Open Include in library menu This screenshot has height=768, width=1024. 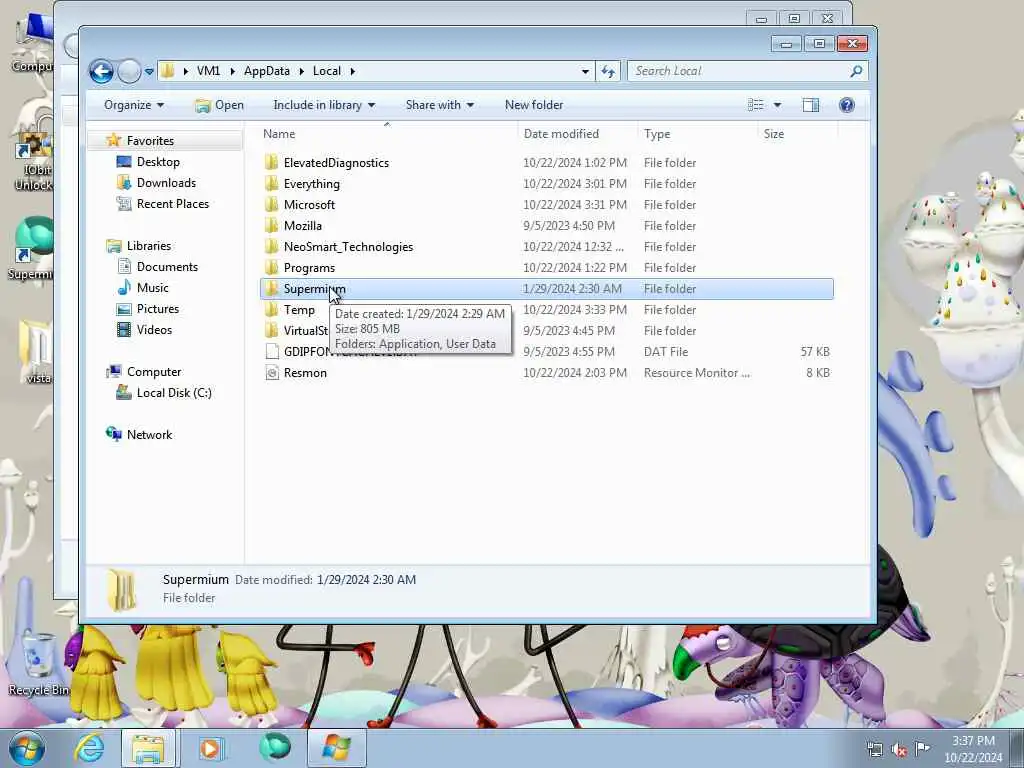click(x=324, y=104)
